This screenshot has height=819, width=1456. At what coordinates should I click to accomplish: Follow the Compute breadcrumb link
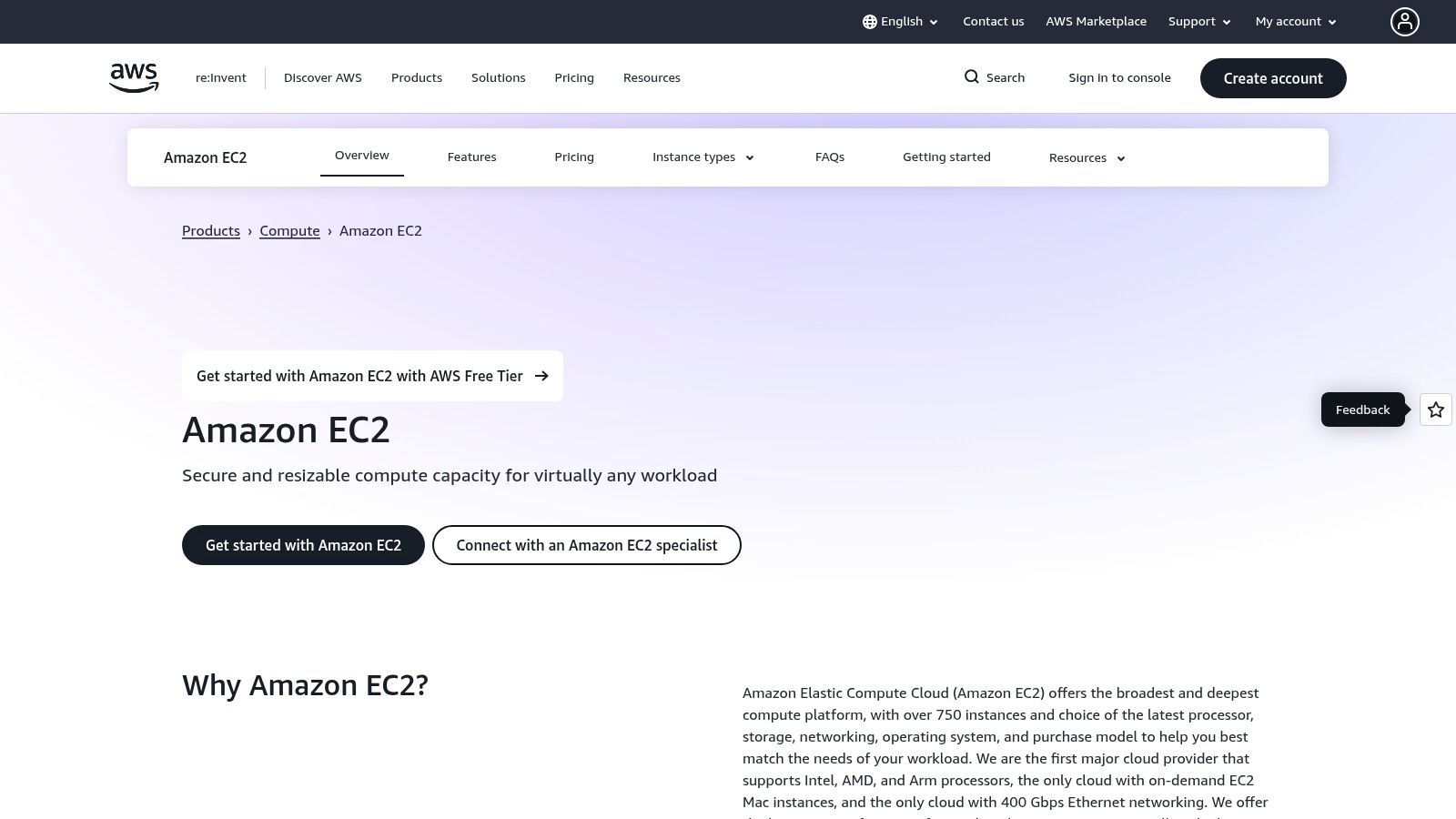pyautogui.click(x=289, y=230)
